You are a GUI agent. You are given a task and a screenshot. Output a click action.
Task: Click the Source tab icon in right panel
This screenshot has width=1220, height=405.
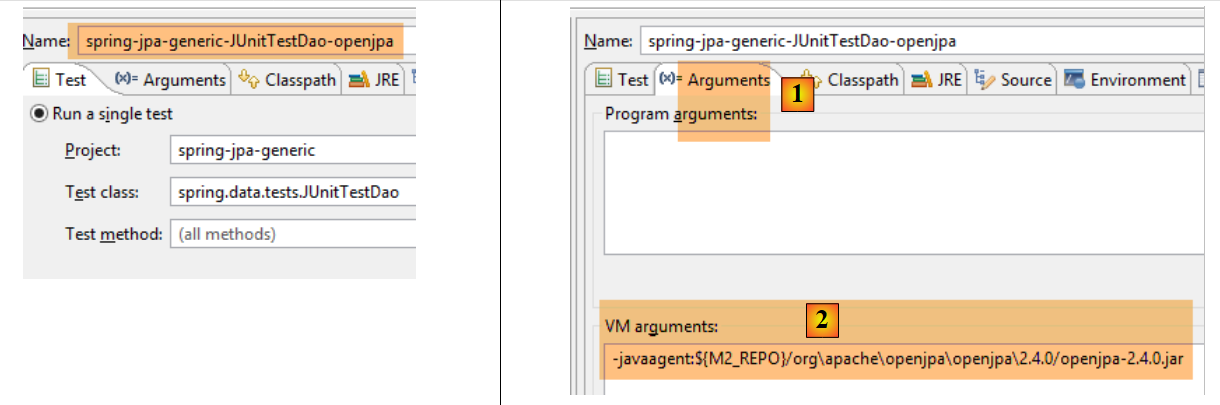coord(982,80)
